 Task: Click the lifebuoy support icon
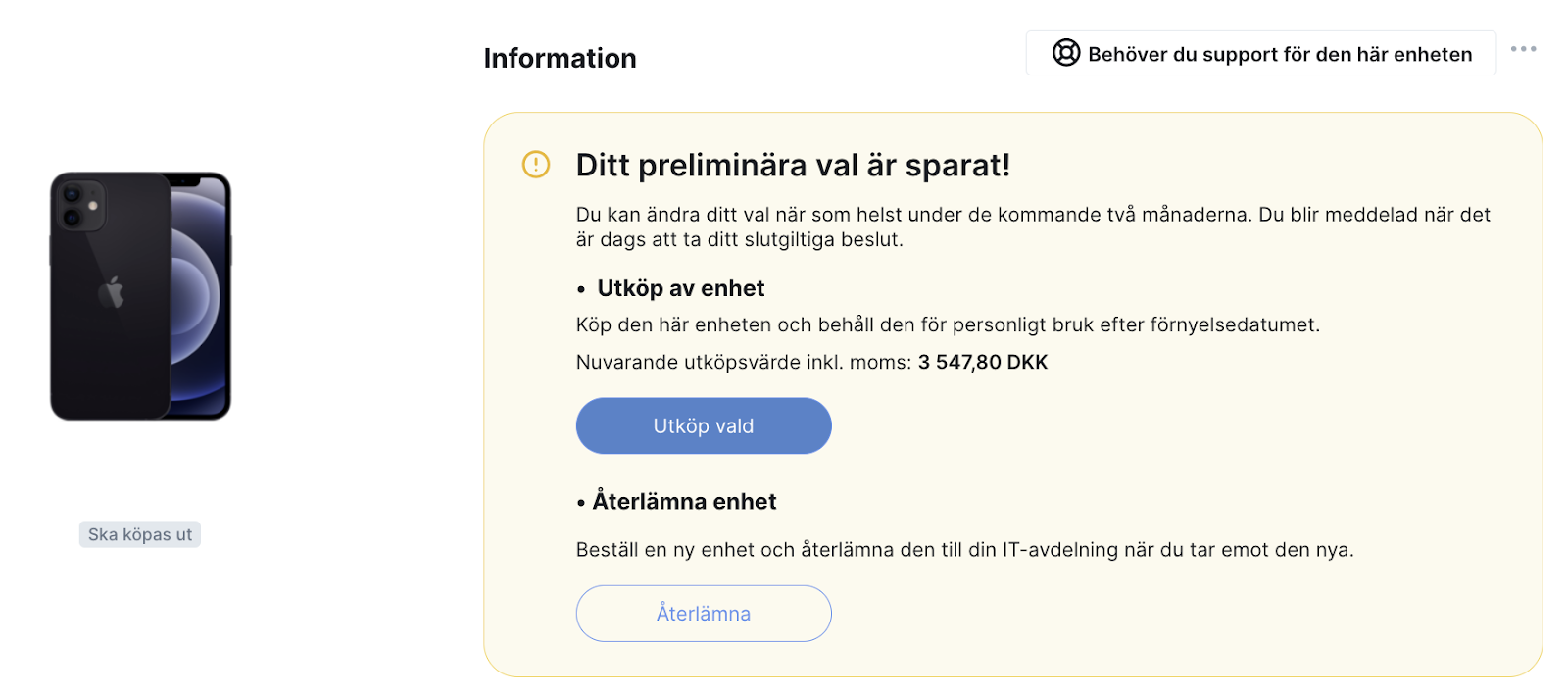click(x=1065, y=53)
